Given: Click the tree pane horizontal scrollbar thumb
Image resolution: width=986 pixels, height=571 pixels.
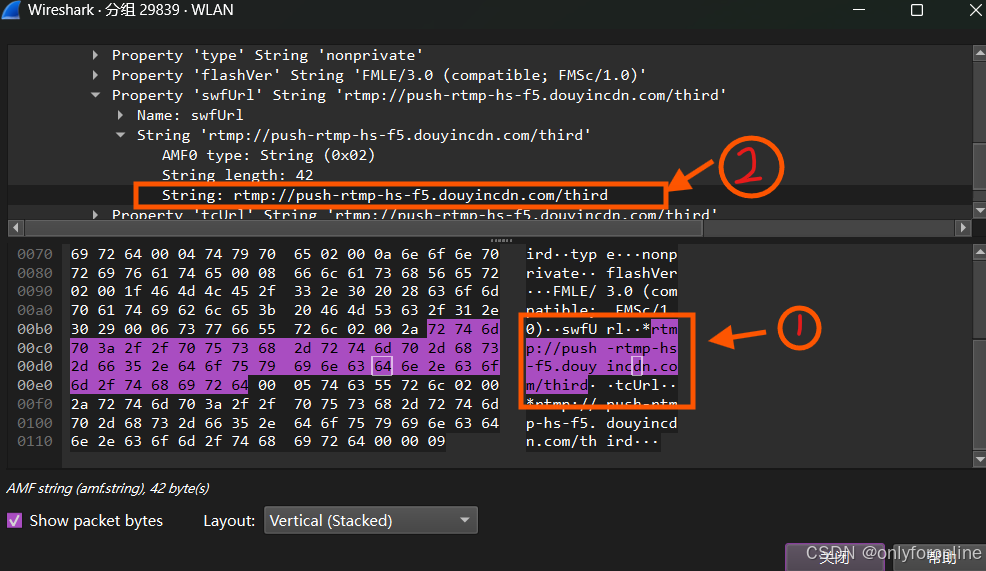Looking at the screenshot, I should click(363, 228).
